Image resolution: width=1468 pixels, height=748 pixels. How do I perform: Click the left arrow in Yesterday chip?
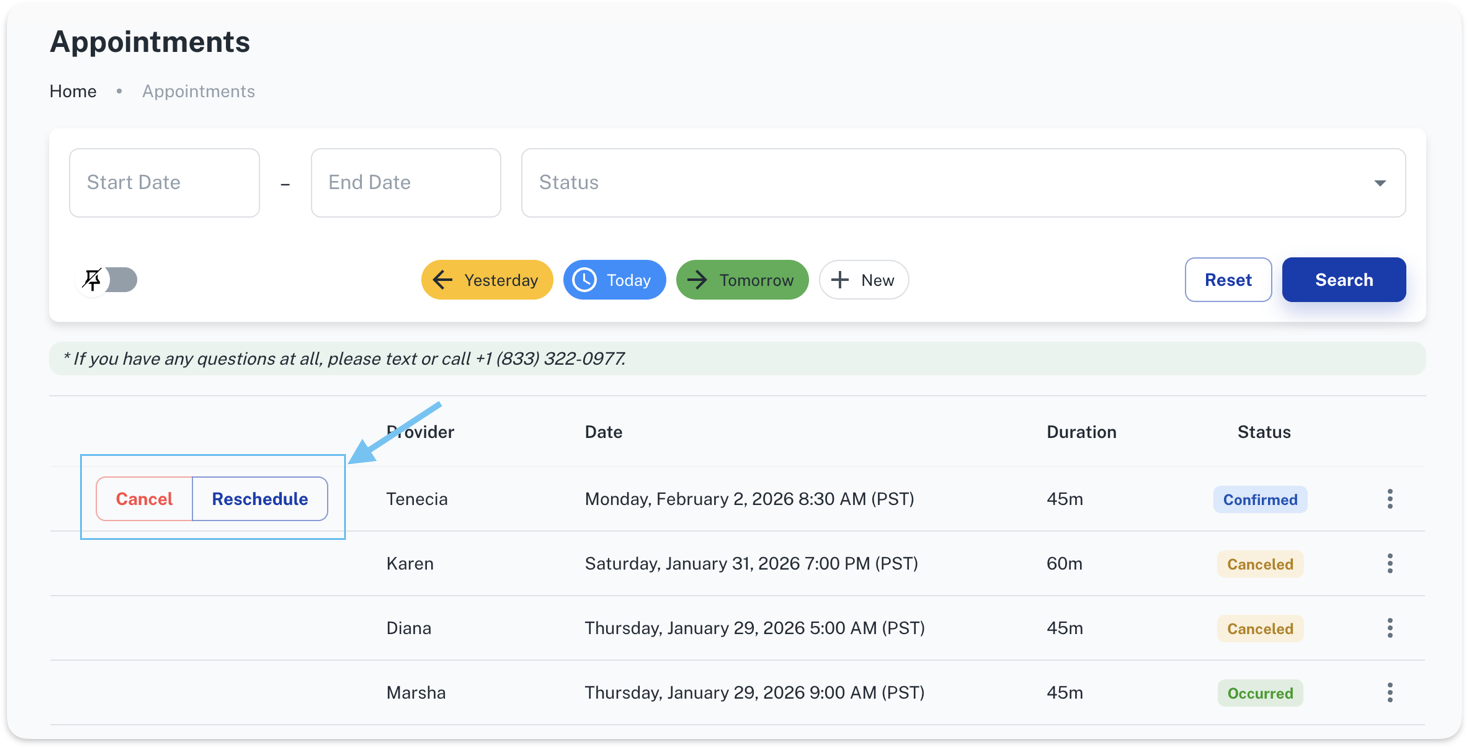443,280
